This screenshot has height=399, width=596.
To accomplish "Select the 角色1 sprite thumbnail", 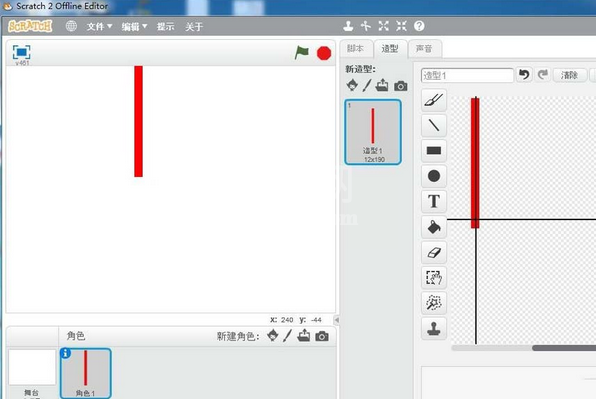I will click(x=86, y=373).
